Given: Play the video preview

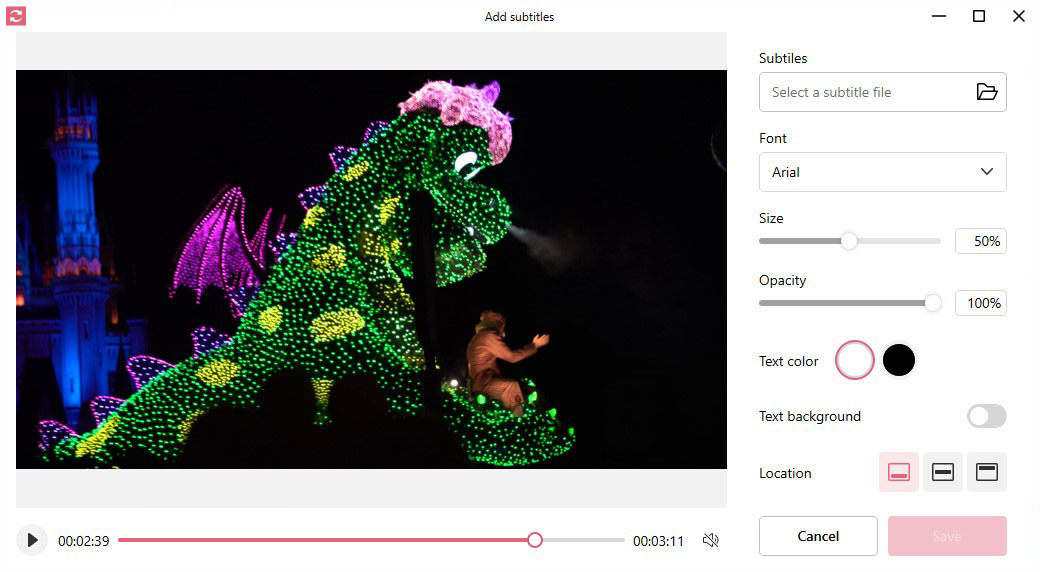Looking at the screenshot, I should 32,540.
